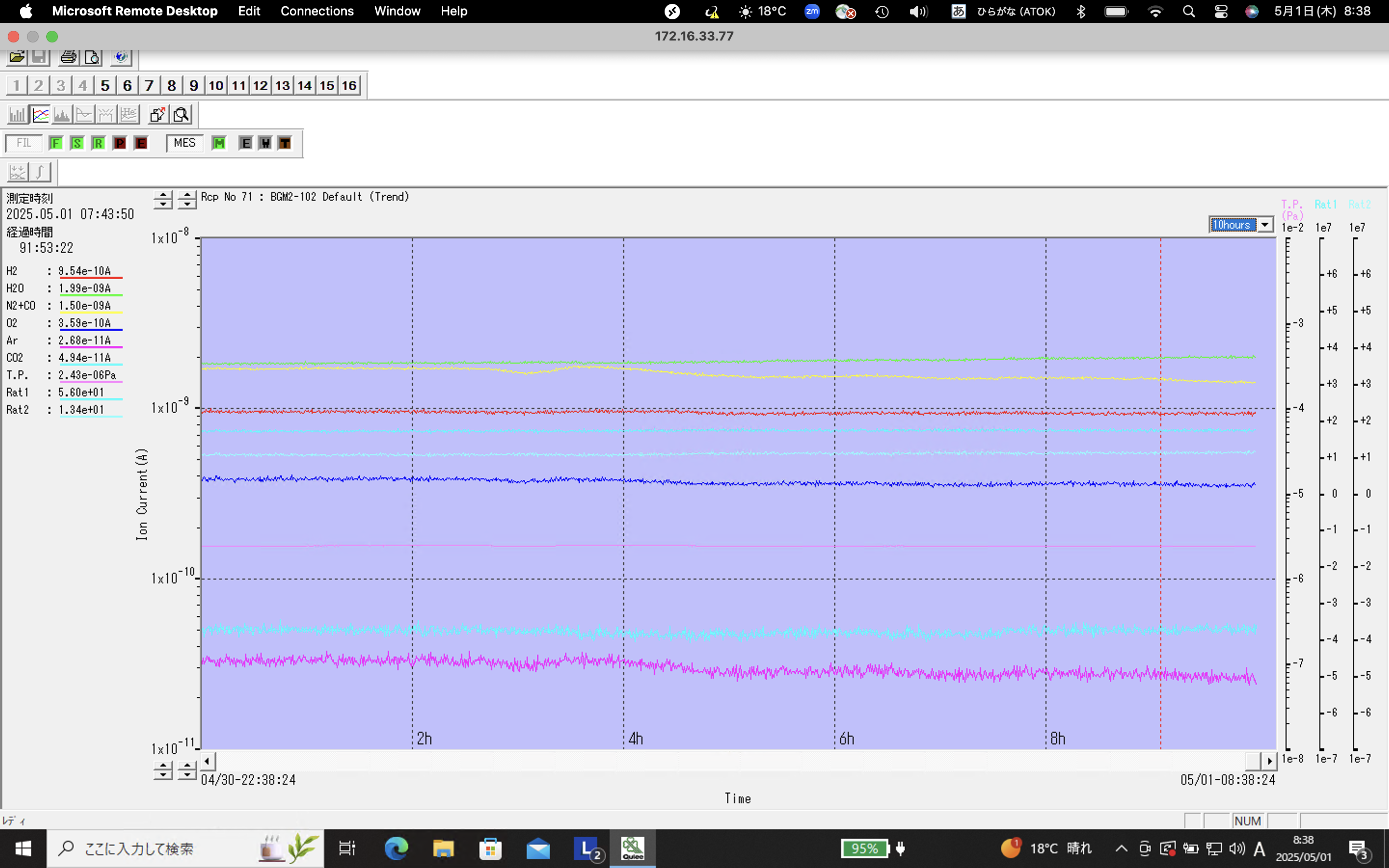Click the FIL button

[24, 143]
